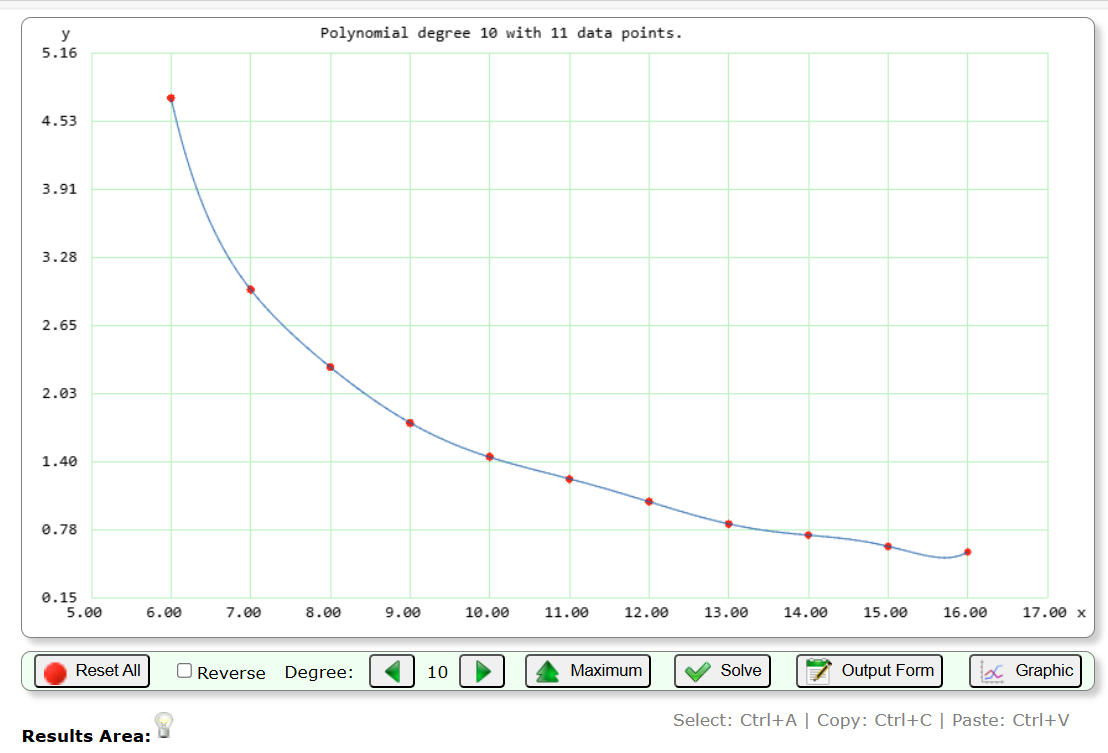
Task: Enable the Reverse checkbox
Action: (x=184, y=671)
